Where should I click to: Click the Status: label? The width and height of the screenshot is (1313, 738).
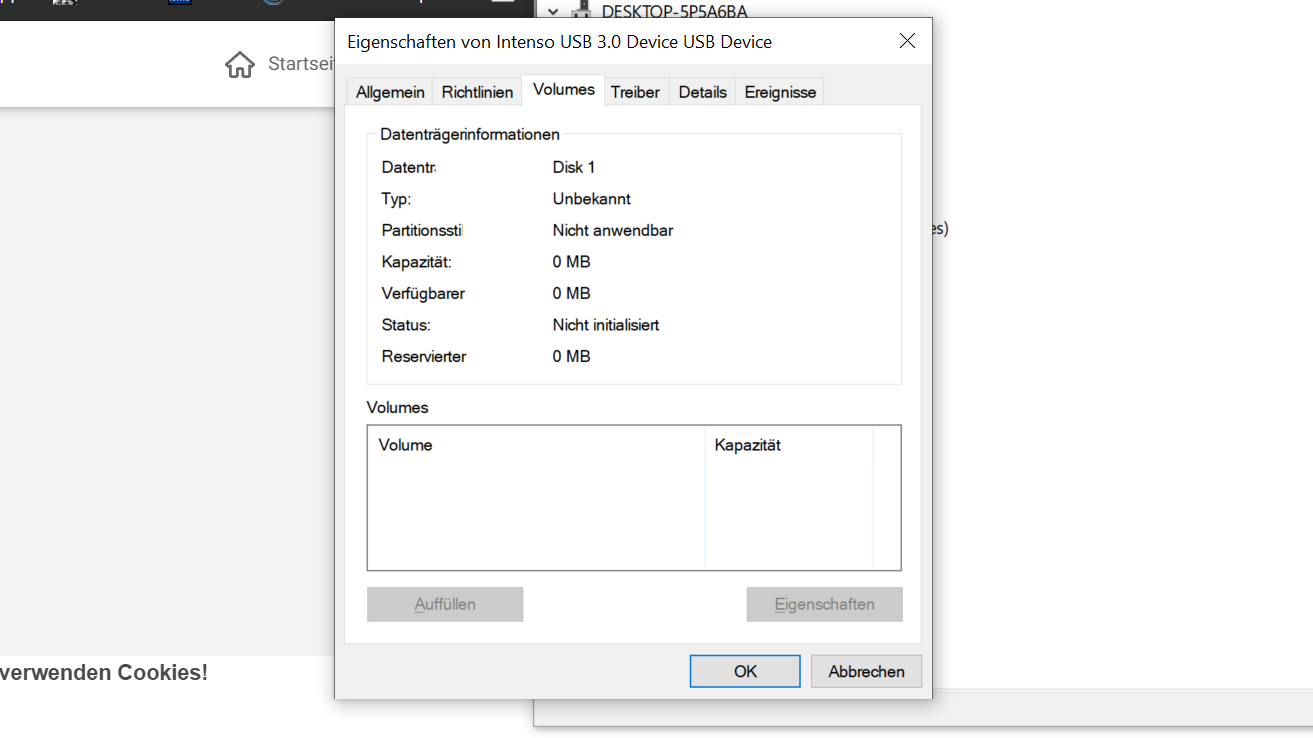pyautogui.click(x=406, y=325)
